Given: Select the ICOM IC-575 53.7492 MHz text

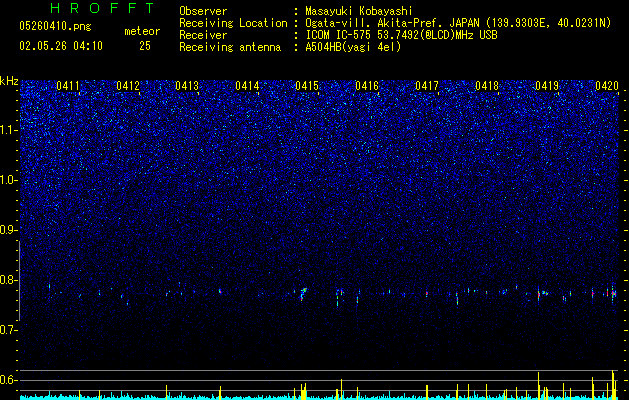Looking at the screenshot, I should click(x=401, y=35).
